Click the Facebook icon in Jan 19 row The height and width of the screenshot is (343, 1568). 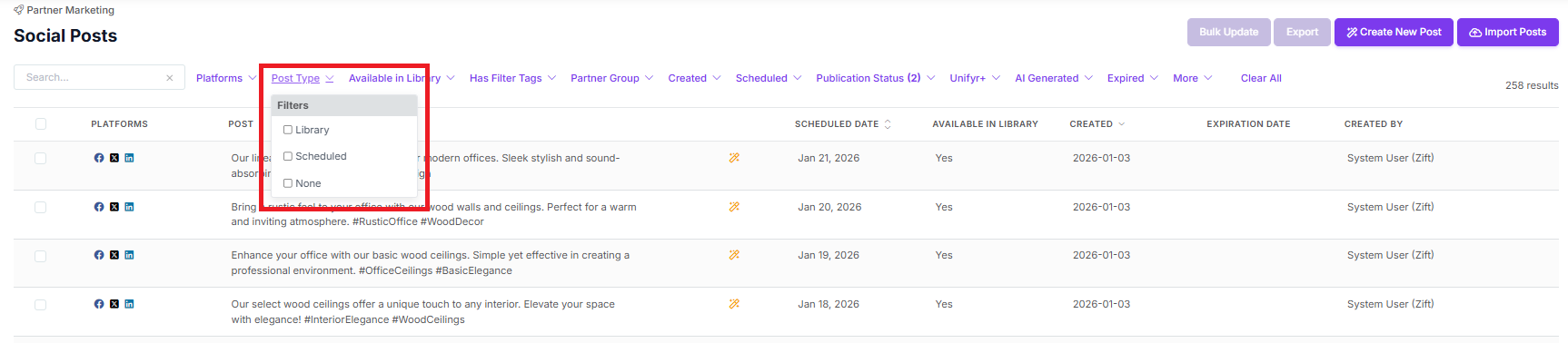(x=99, y=255)
